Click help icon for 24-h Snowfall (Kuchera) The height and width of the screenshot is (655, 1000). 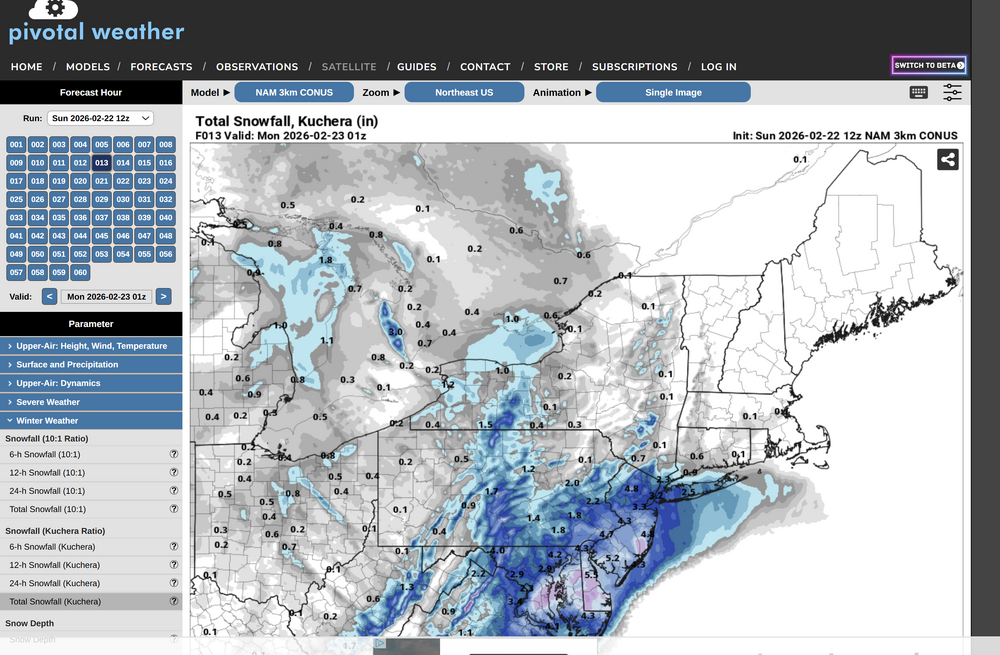174,583
